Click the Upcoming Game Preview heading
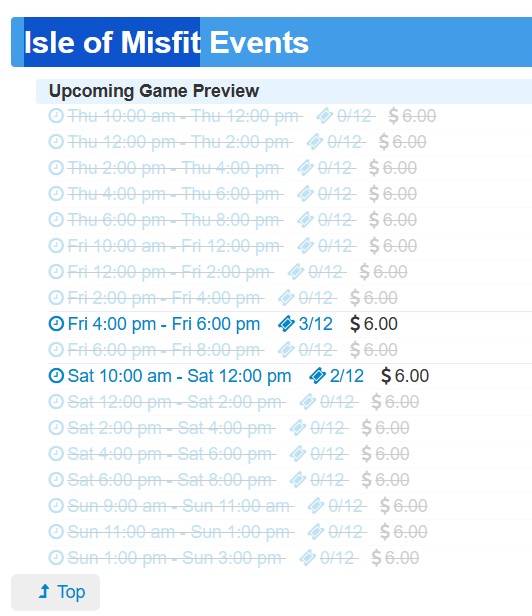This screenshot has height=616, width=532. pyautogui.click(x=154, y=91)
